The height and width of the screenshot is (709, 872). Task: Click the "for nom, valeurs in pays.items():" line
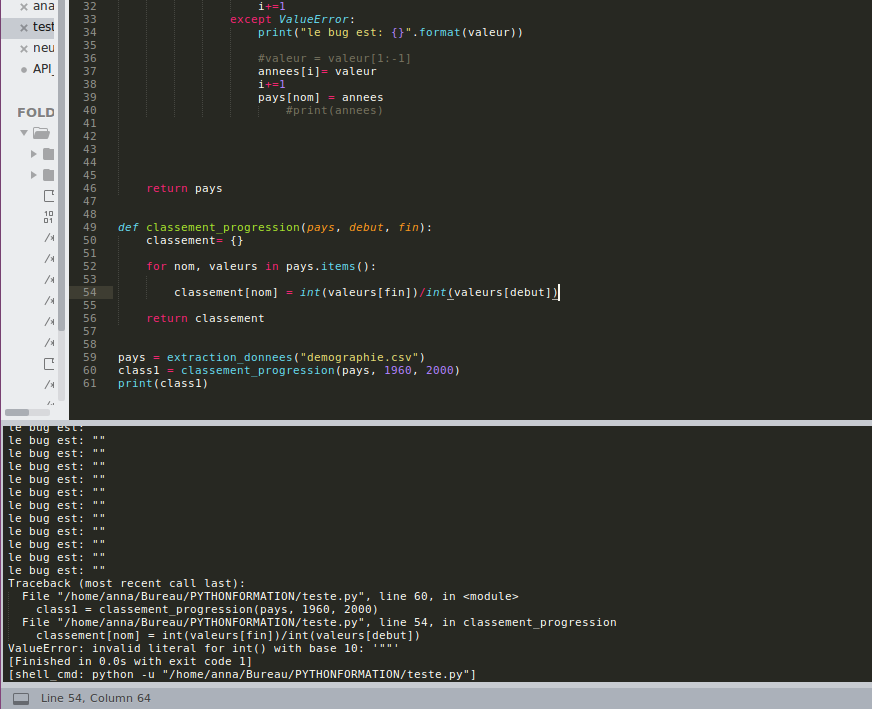click(261, 266)
